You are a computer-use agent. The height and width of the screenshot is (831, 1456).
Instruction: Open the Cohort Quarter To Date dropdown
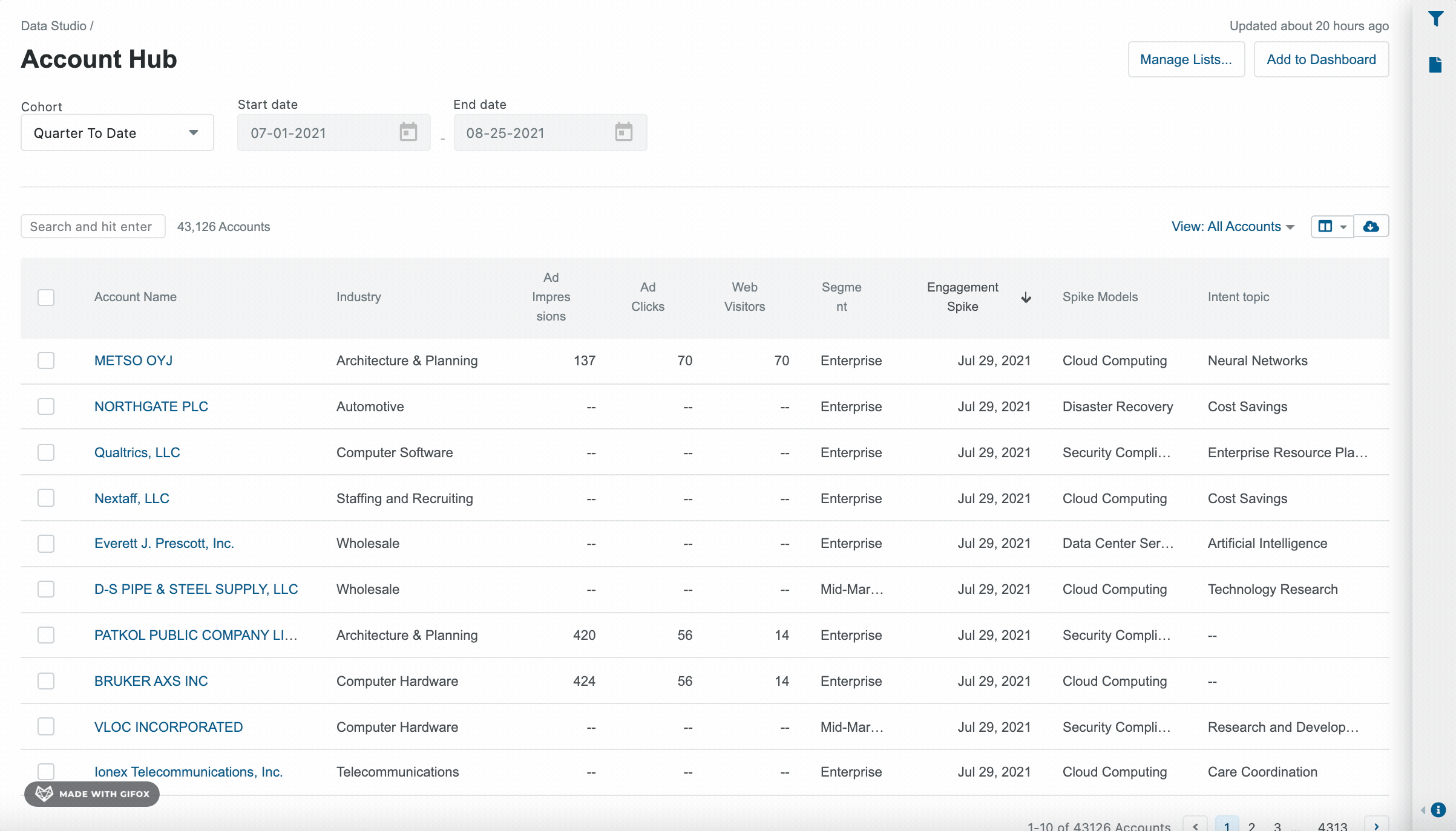(x=117, y=132)
